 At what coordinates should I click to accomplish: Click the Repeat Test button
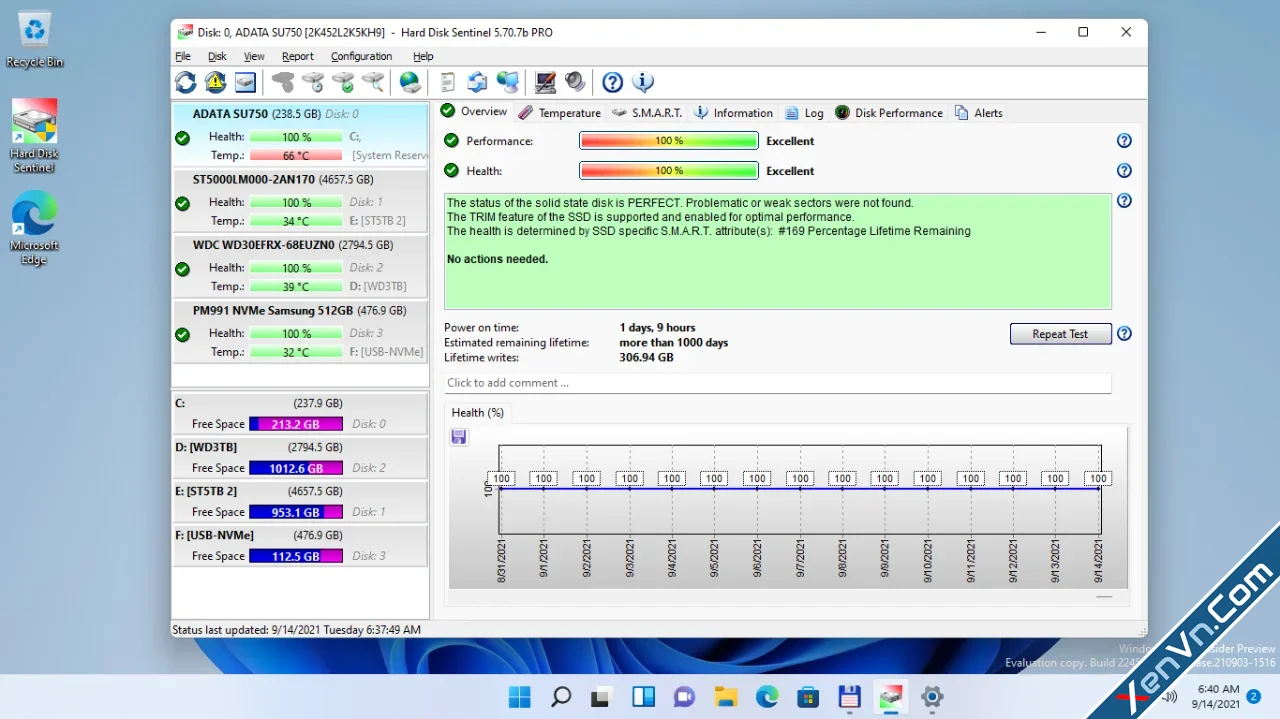coord(1060,334)
